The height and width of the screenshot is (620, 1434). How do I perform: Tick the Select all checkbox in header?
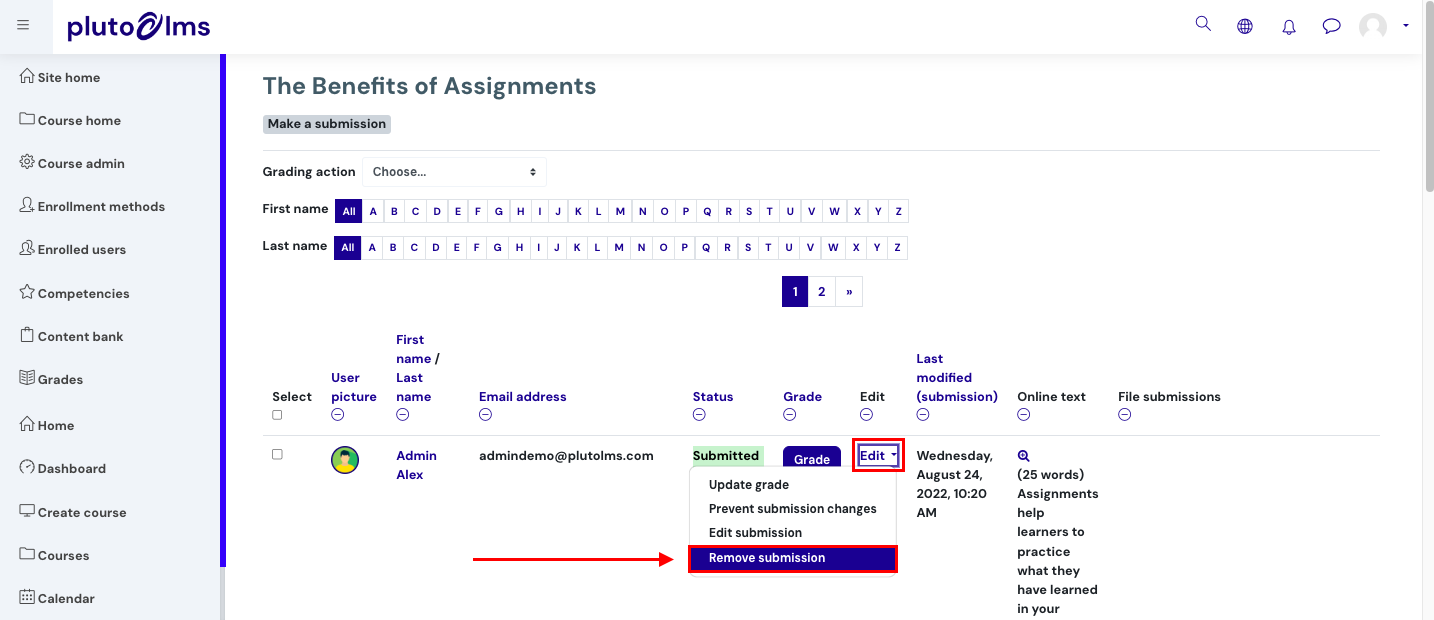click(277, 415)
